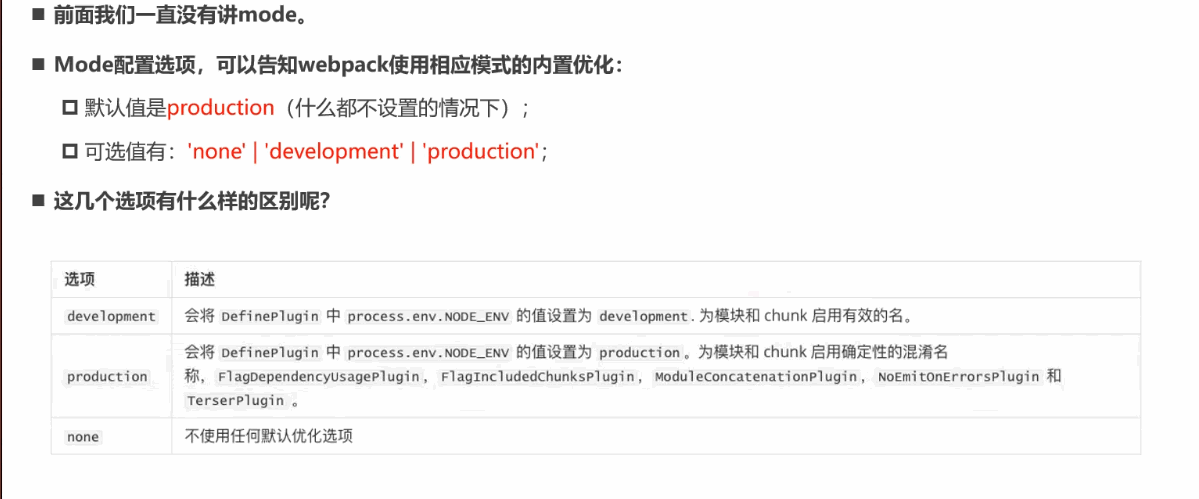This screenshot has height=499, width=1199.
Task: Click the bullet before "这几个选项有什么样的区别呢"
Action: pyautogui.click(x=38, y=201)
